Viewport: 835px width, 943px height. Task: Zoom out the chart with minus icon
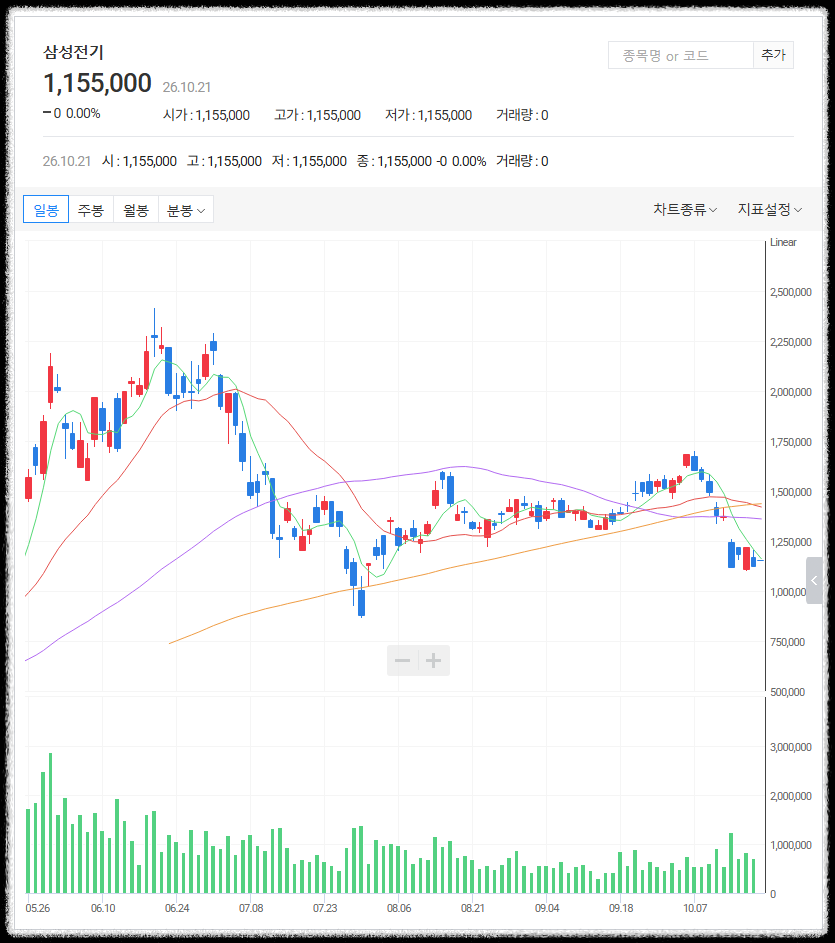pyautogui.click(x=402, y=660)
